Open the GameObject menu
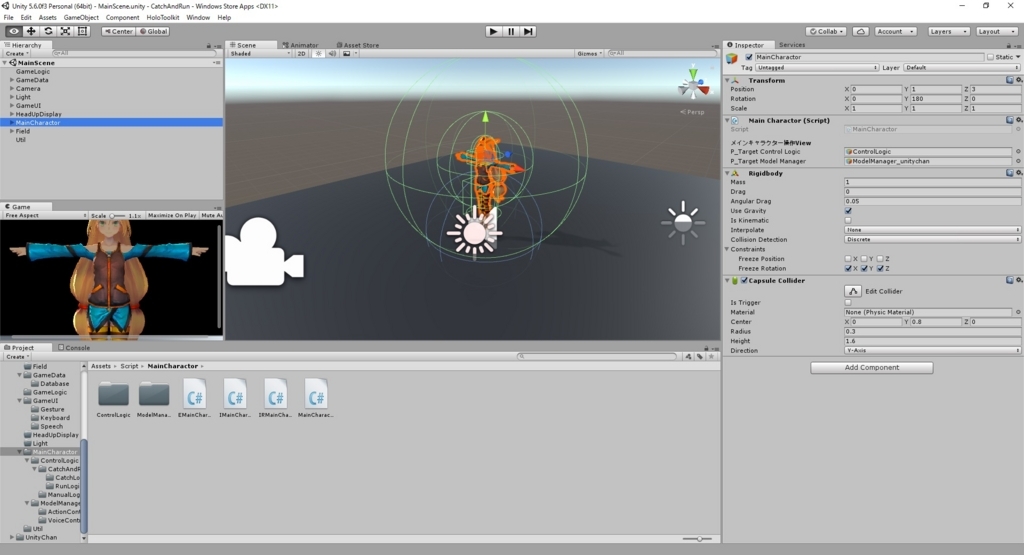Viewport: 1024px width, 555px height. coord(81,18)
